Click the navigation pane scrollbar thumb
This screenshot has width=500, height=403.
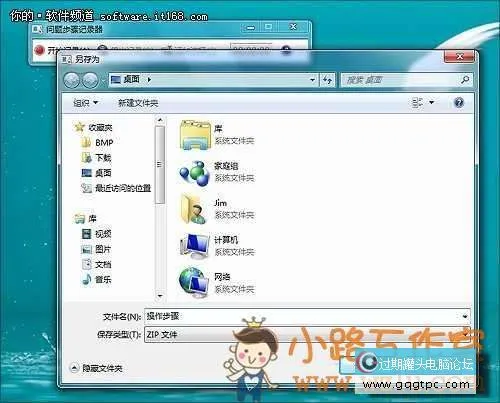click(160, 165)
